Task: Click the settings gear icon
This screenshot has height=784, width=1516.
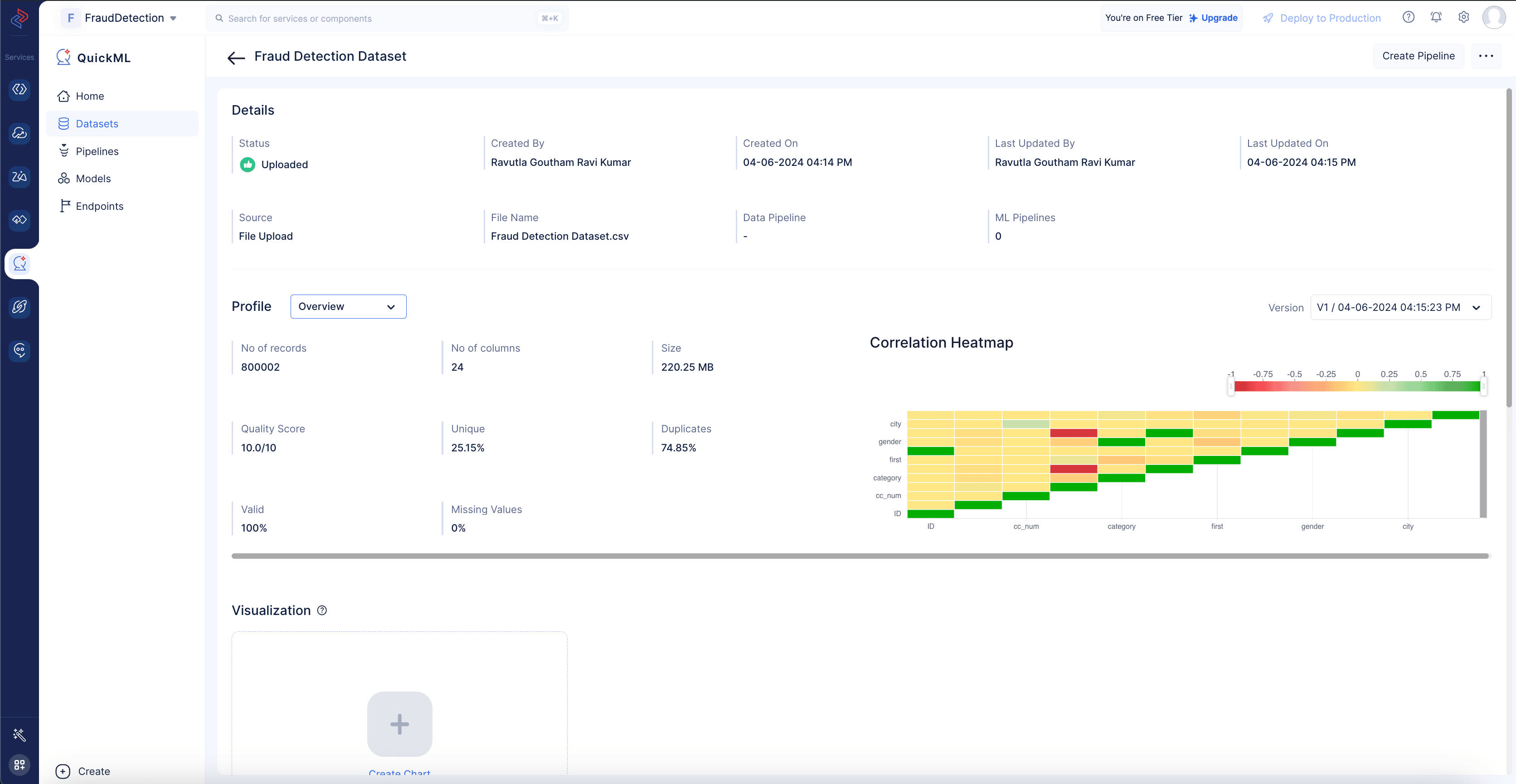Action: coord(1463,17)
